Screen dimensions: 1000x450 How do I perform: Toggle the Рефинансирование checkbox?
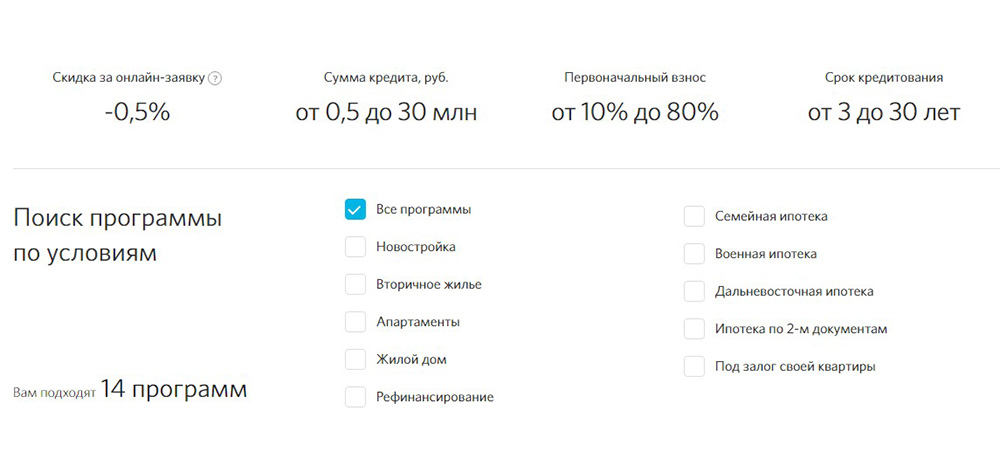355,397
